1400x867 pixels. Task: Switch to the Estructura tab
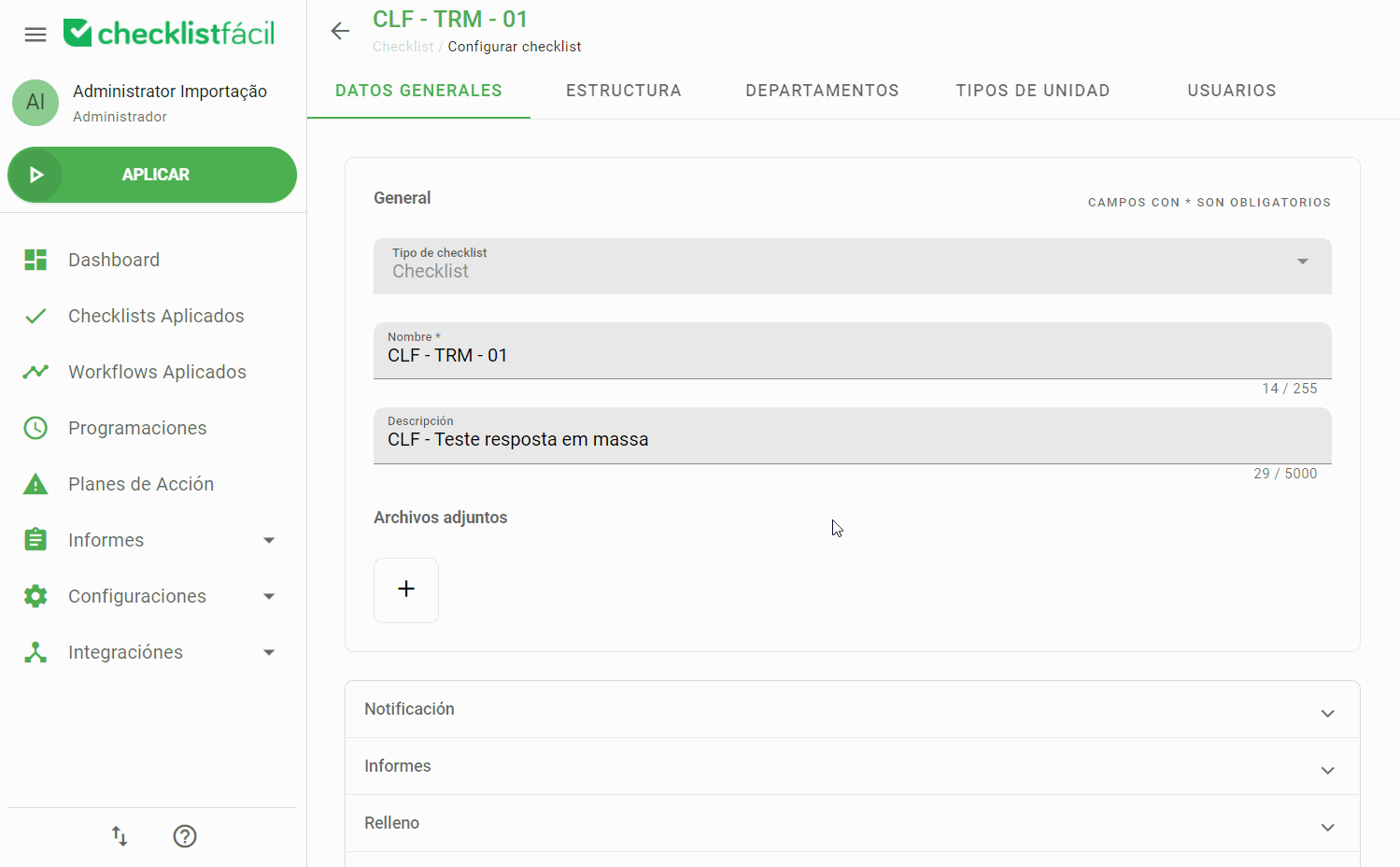coord(624,91)
